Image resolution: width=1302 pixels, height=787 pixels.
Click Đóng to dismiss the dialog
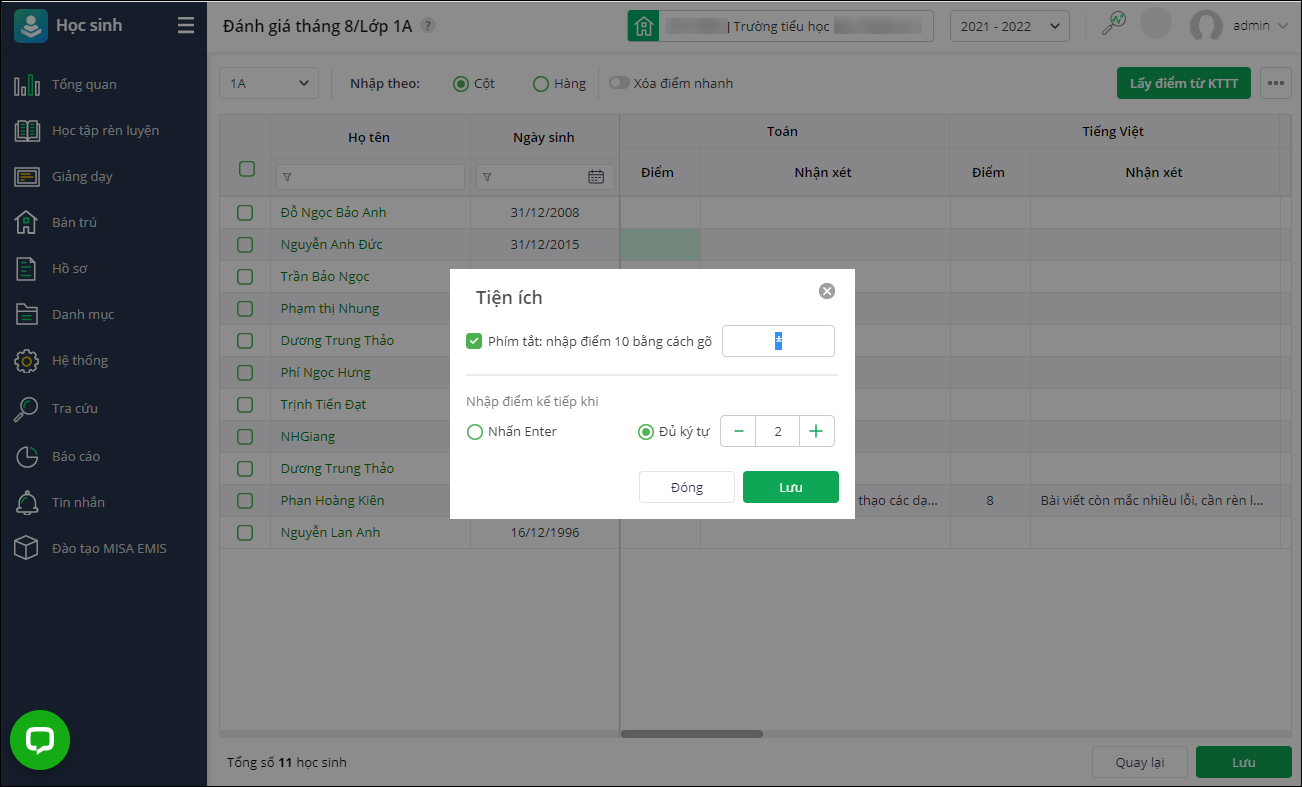(687, 487)
